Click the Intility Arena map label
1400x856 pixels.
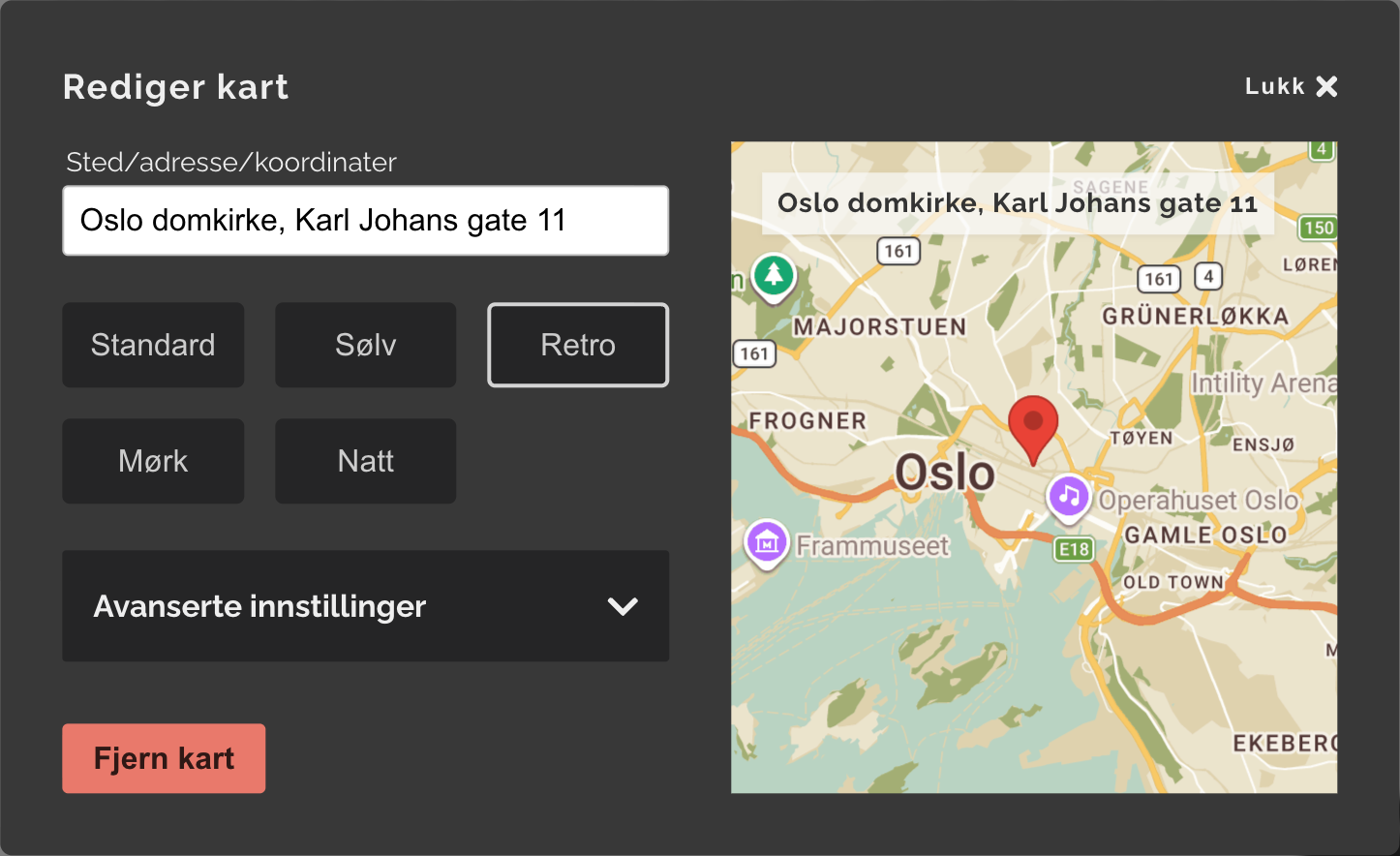[x=1263, y=383]
